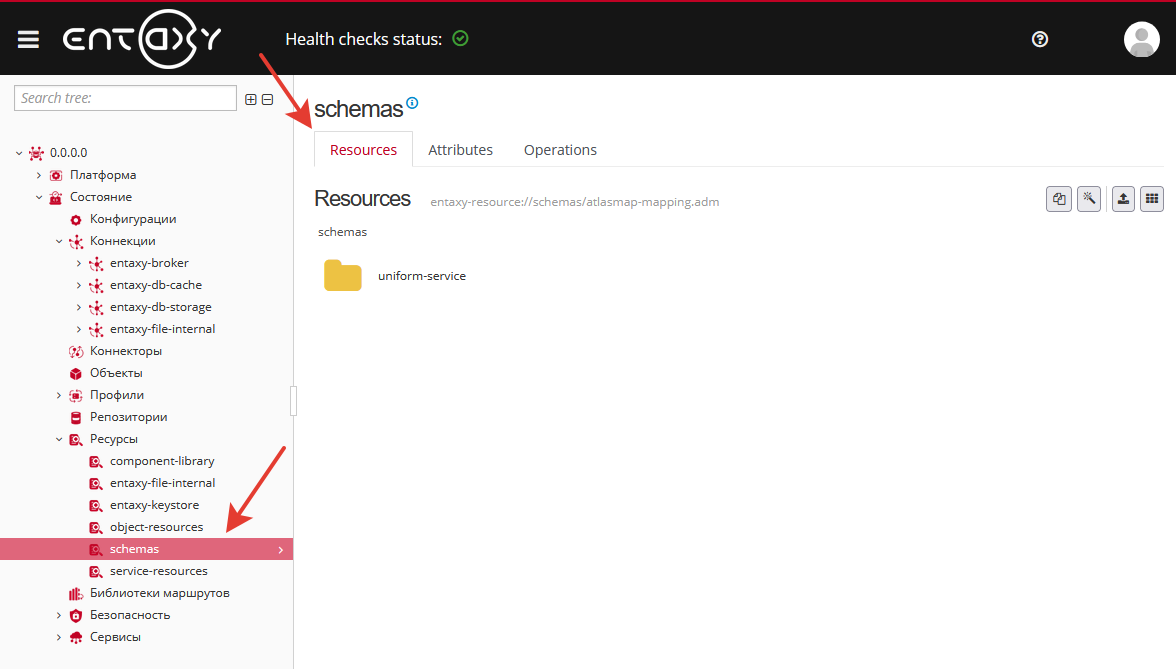Switch to the Attributes tab
The image size is (1176, 669).
point(460,150)
